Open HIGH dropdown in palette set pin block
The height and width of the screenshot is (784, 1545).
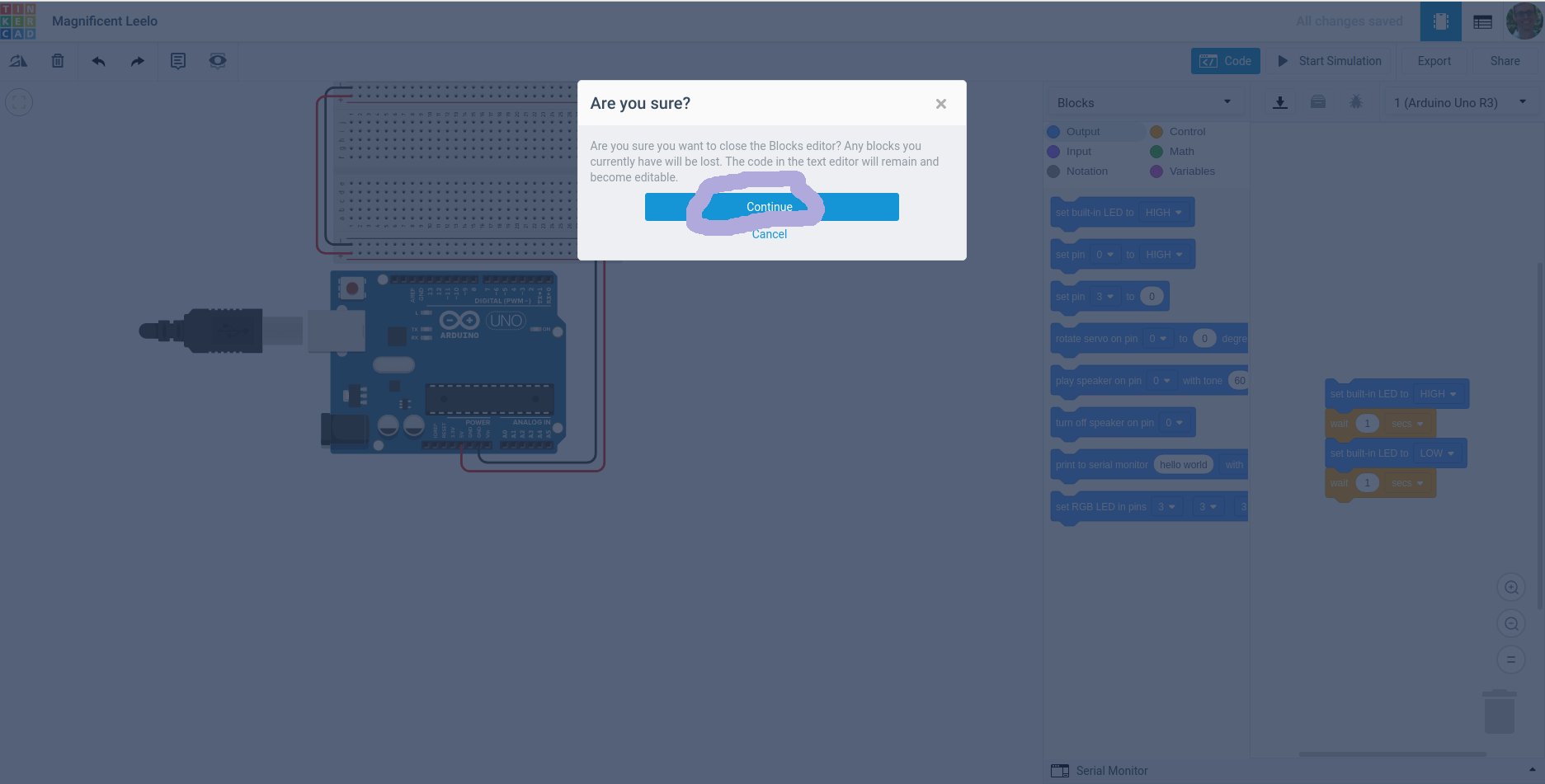tap(1165, 255)
